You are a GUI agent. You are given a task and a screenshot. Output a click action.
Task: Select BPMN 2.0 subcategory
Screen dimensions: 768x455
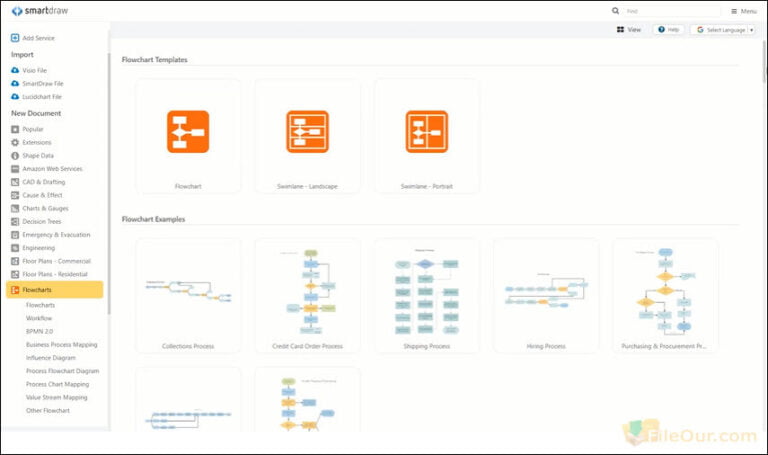(x=39, y=331)
